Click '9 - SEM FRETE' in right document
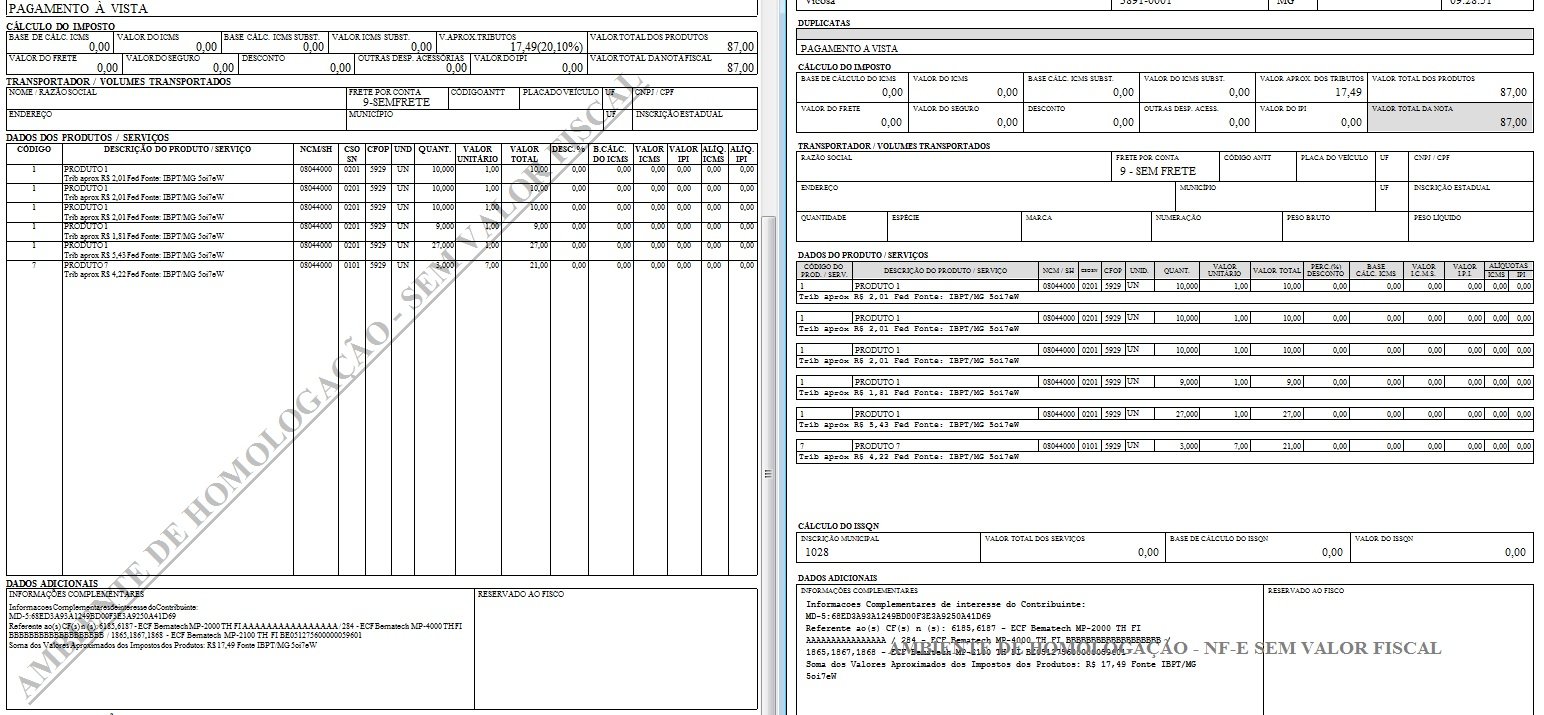Viewport: 1544px width, 715px height. (x=1157, y=171)
